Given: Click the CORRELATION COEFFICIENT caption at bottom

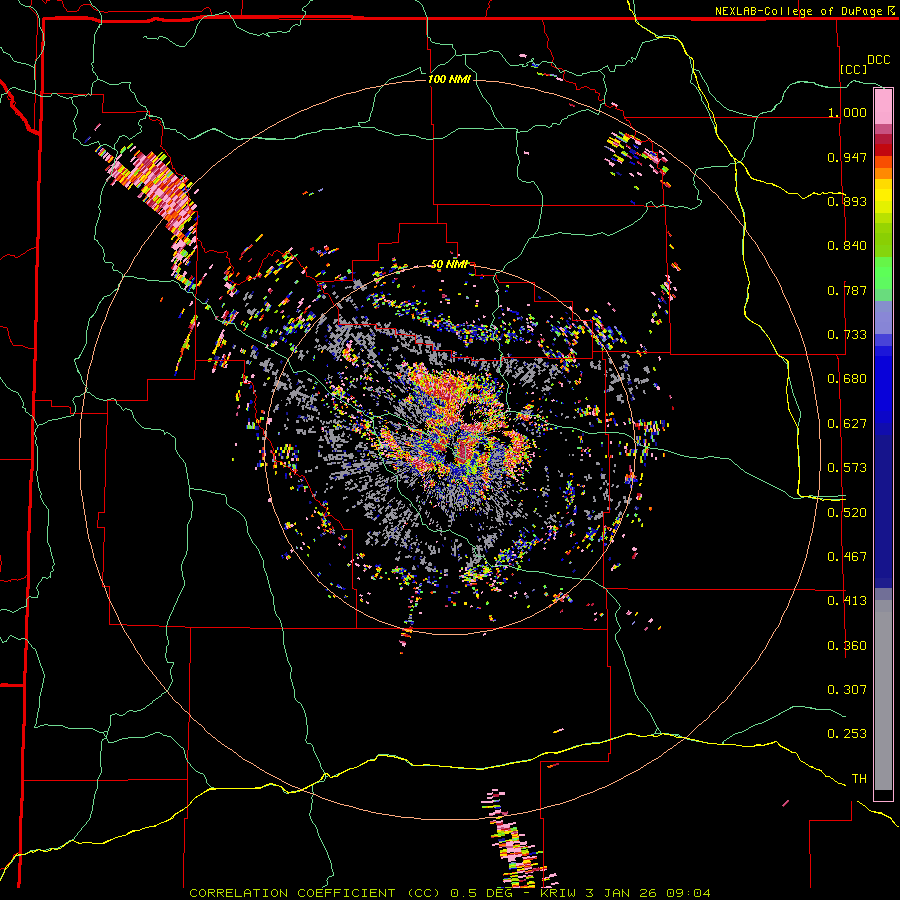Looking at the screenshot, I should click(449, 893).
